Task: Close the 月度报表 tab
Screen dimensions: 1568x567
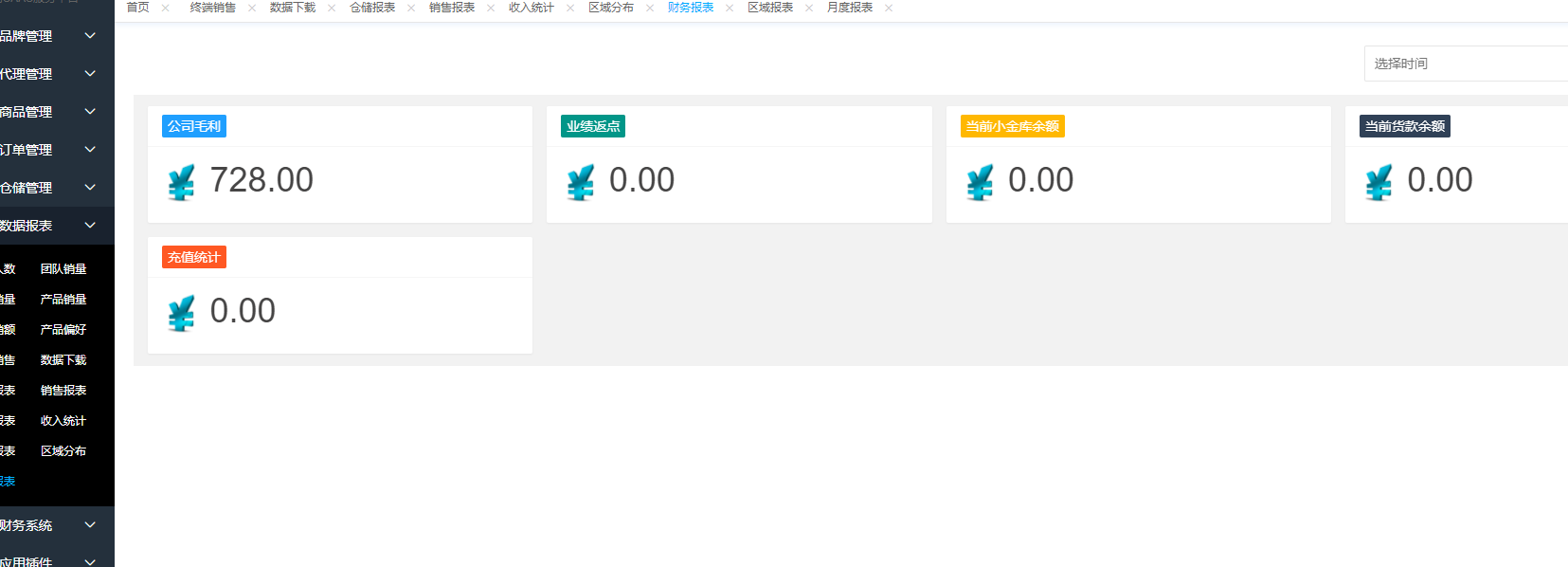Action: 889,8
